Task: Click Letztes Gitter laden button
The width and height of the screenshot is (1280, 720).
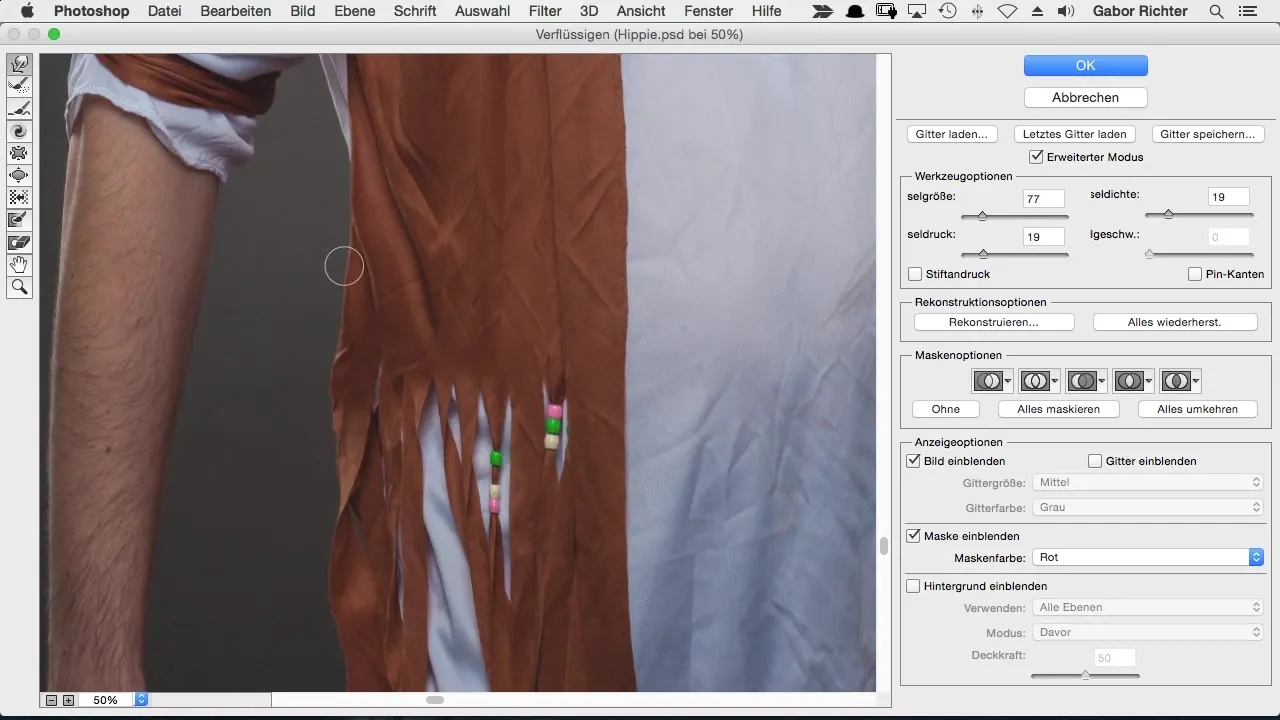Action: point(1074,134)
